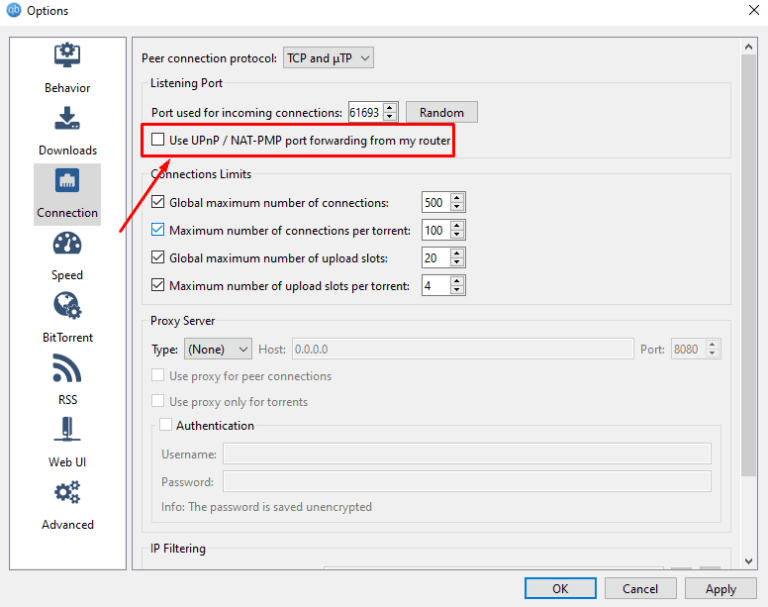Open the BitTorrent settings globe icon
The image size is (768, 607).
[67, 305]
